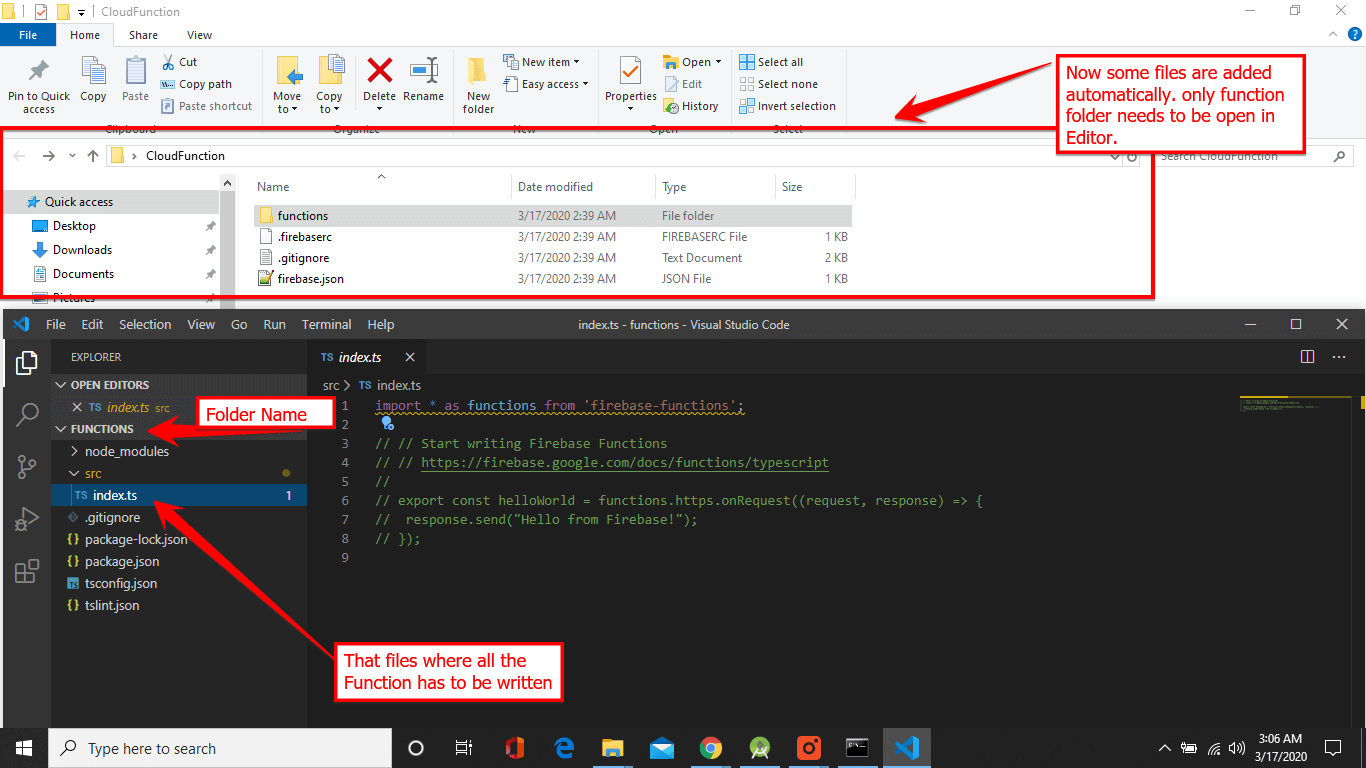Click Cut in the ribbon
Image resolution: width=1366 pixels, height=768 pixels.
point(179,62)
